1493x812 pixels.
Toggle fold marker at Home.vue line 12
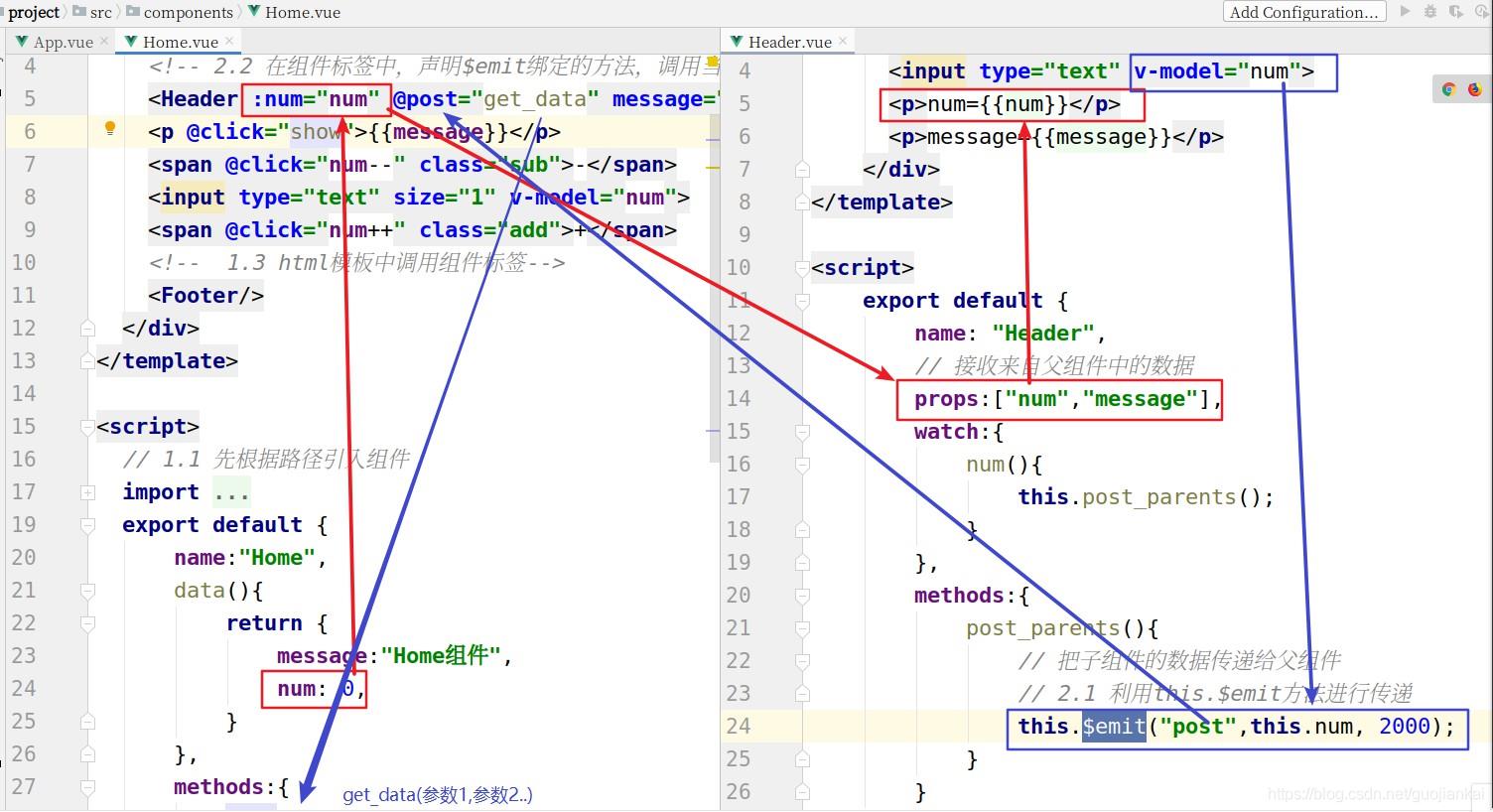tap(87, 329)
